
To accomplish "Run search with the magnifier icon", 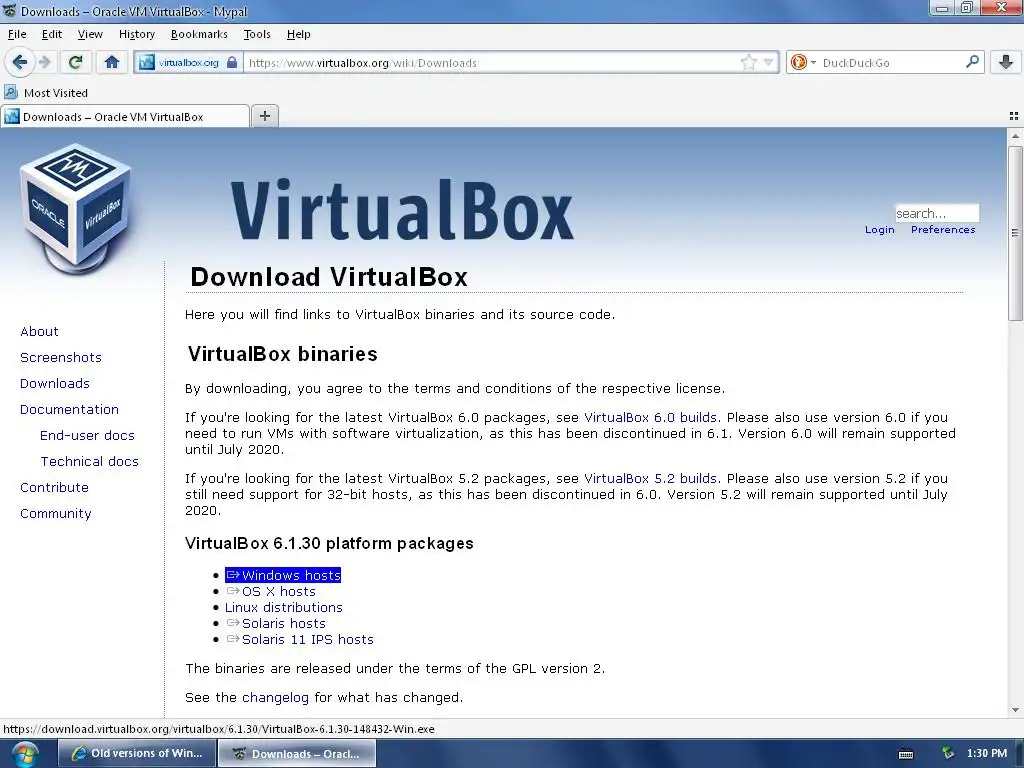I will (x=972, y=62).
